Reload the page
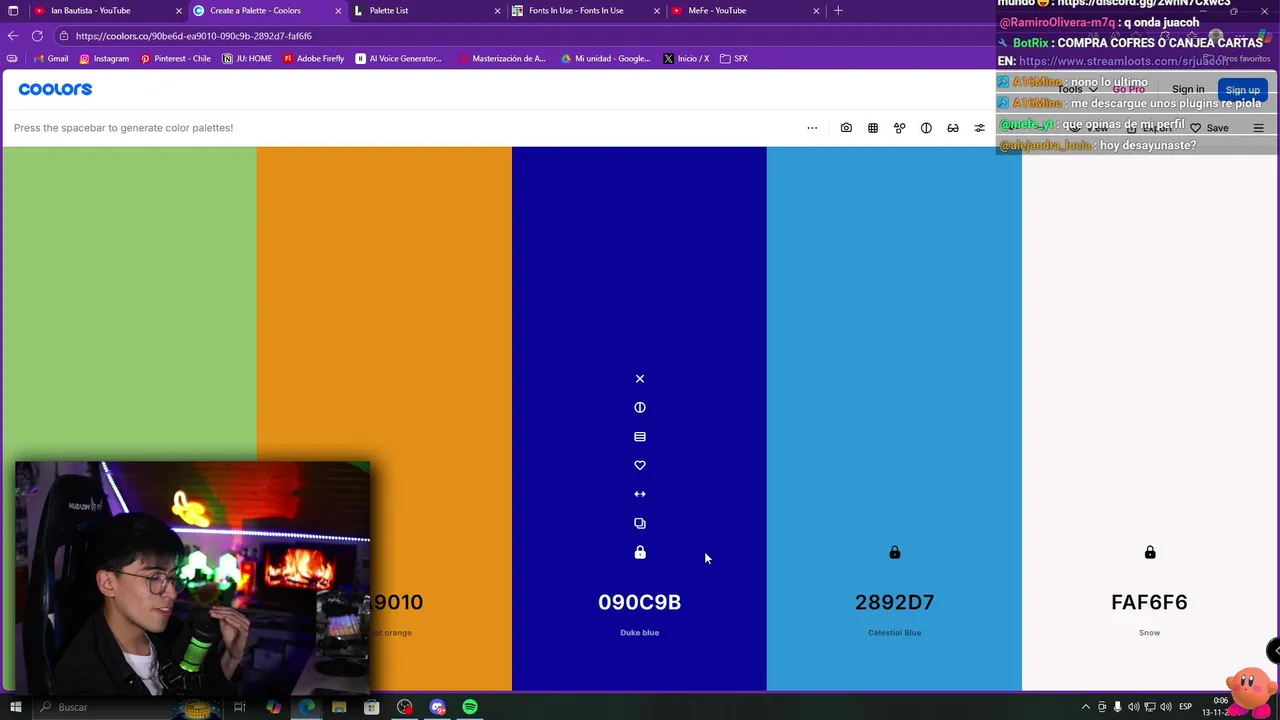The image size is (1280, 720). 37,36
